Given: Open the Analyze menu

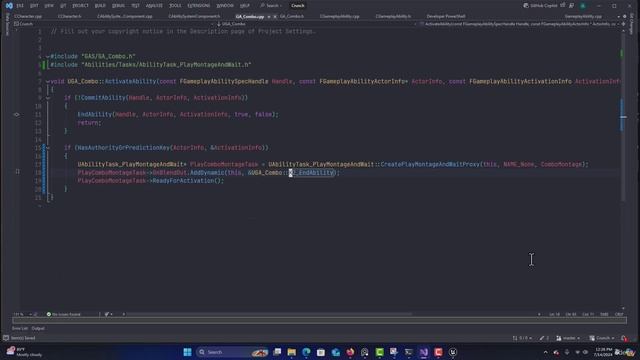Looking at the screenshot, I should pyautogui.click(x=154, y=6).
